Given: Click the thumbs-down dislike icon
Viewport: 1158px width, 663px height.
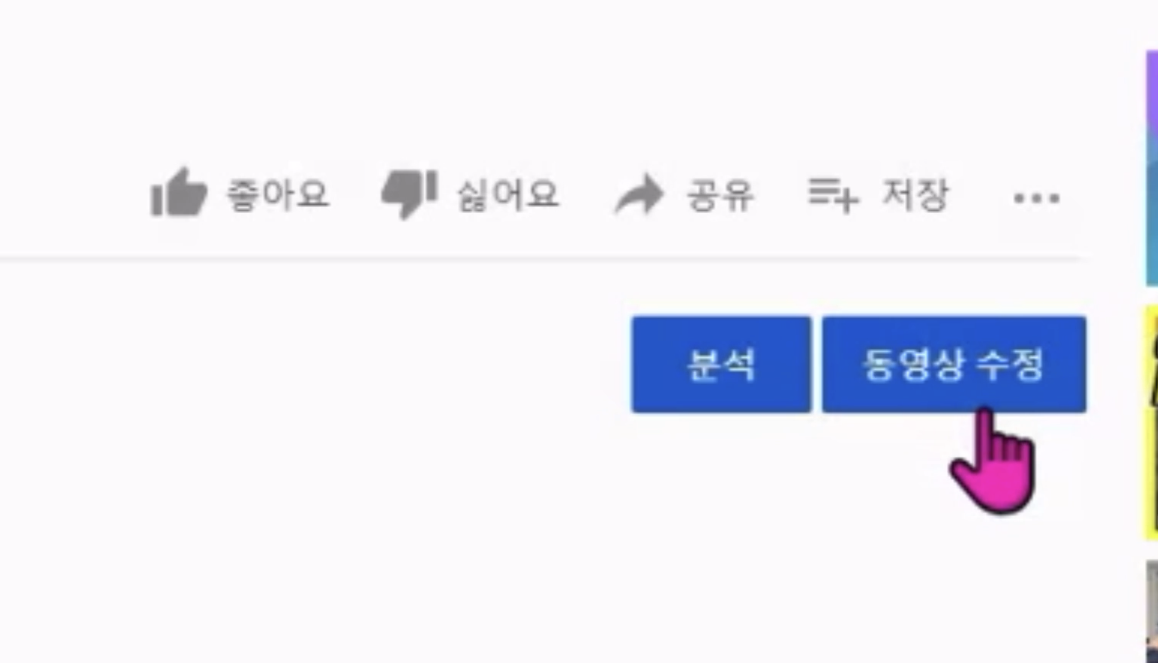Looking at the screenshot, I should 409,194.
